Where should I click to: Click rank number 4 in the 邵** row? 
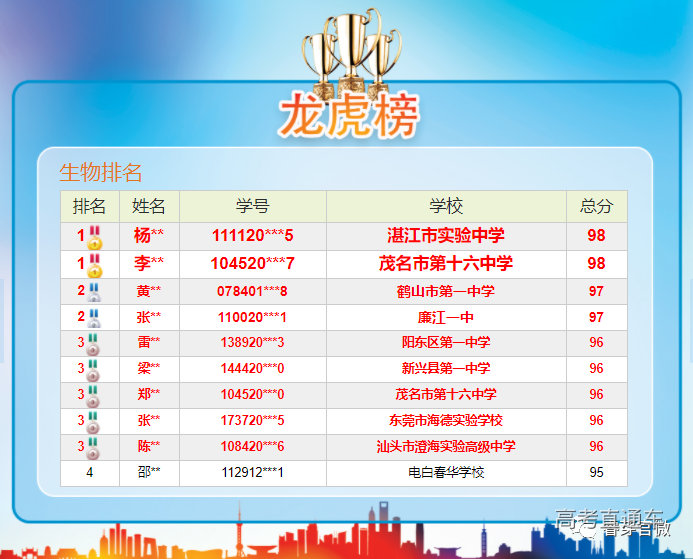tap(90, 472)
